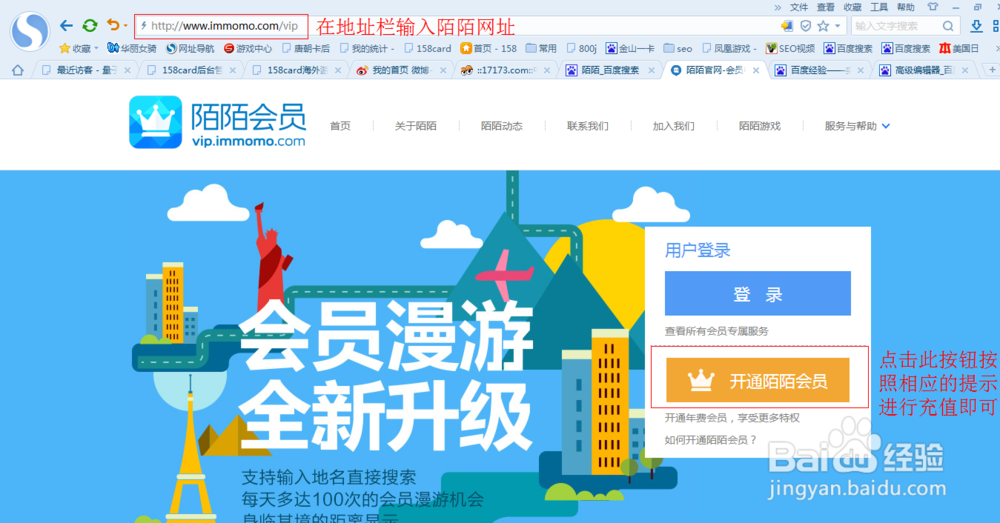Open the 文件 menu
Image resolution: width=1000 pixels, height=523 pixels.
[x=798, y=7]
